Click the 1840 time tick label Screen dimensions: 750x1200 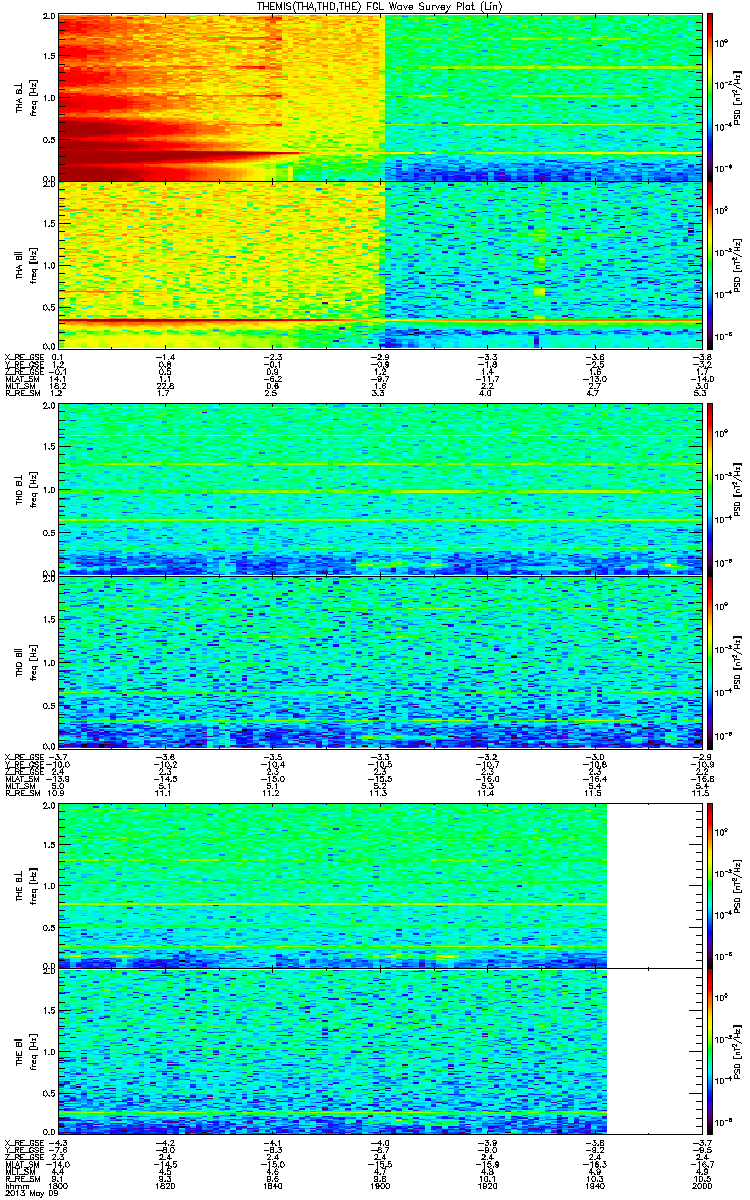point(272,1184)
